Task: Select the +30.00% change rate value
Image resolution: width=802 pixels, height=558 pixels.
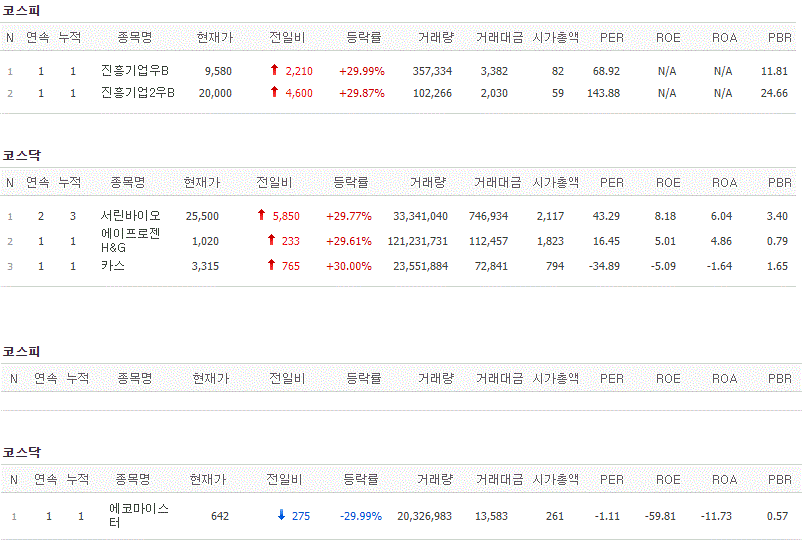Action: point(349,266)
